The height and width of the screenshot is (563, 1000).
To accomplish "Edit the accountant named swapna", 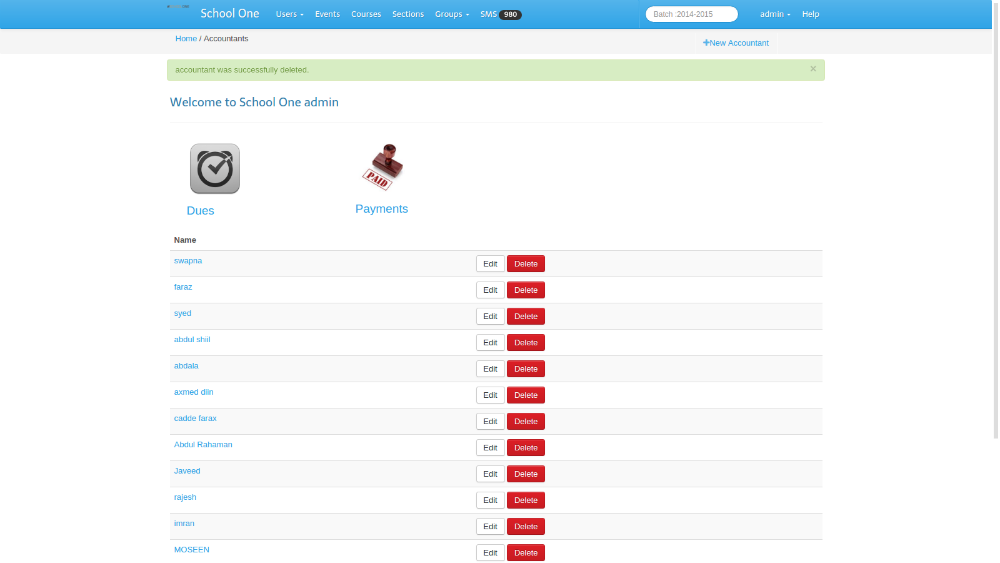I will pyautogui.click(x=490, y=264).
